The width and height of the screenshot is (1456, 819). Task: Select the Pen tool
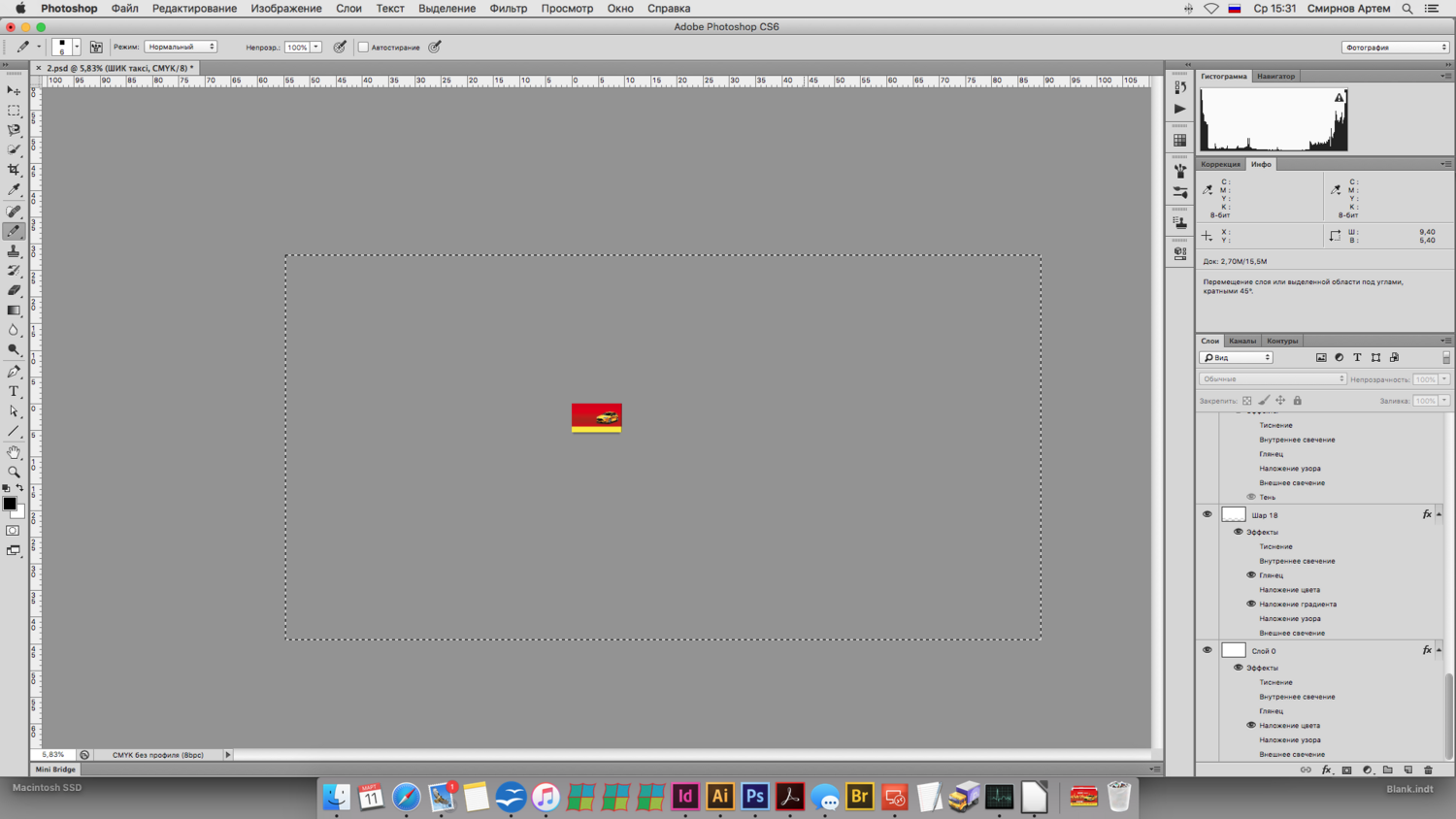14,372
